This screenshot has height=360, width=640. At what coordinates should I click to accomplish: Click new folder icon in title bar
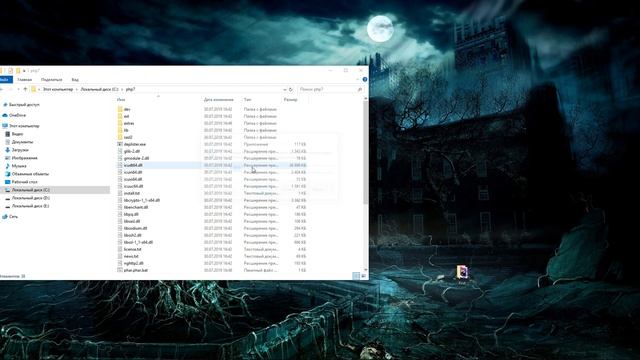(18, 71)
